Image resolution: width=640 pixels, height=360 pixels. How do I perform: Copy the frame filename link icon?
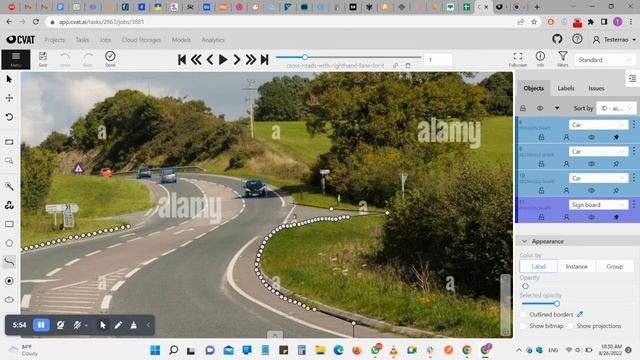(396, 65)
